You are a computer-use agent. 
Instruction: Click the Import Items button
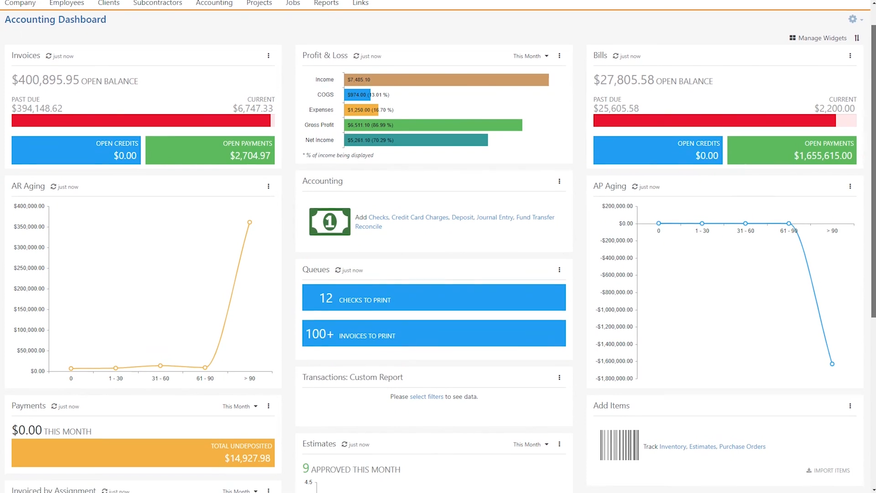coord(828,470)
